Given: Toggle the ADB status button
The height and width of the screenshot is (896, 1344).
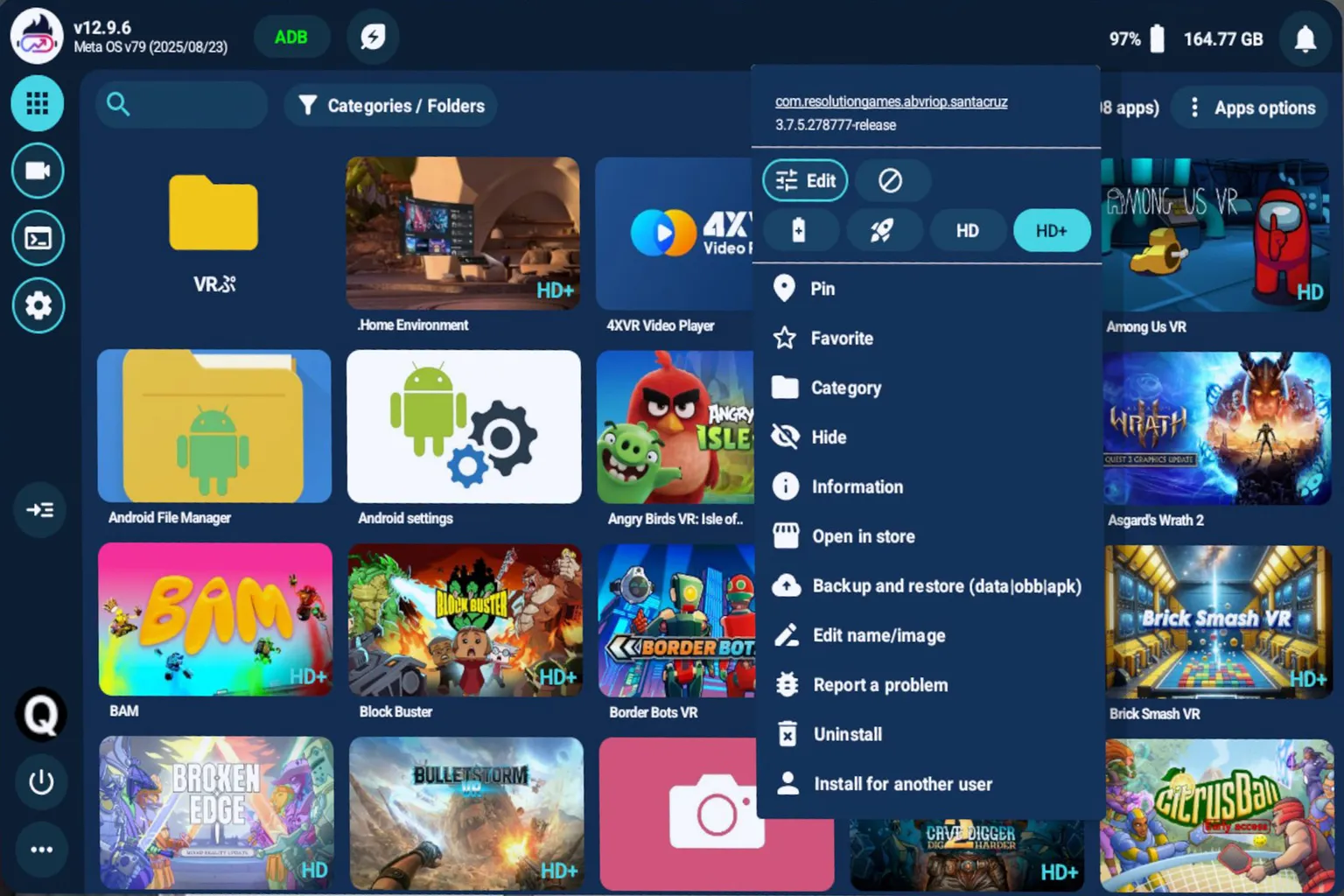Looking at the screenshot, I should [x=291, y=37].
